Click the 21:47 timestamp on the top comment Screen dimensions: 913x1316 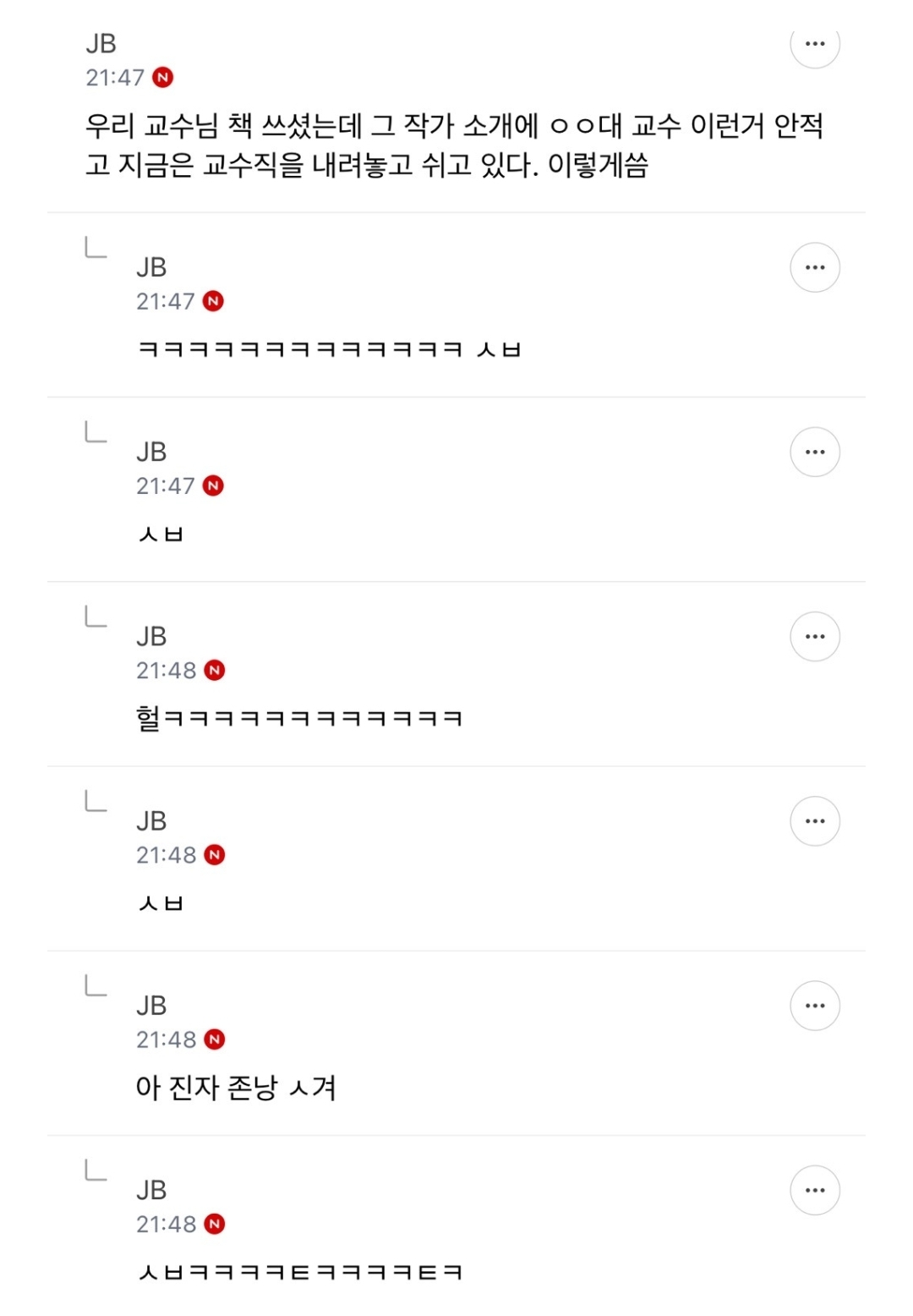pos(115,78)
